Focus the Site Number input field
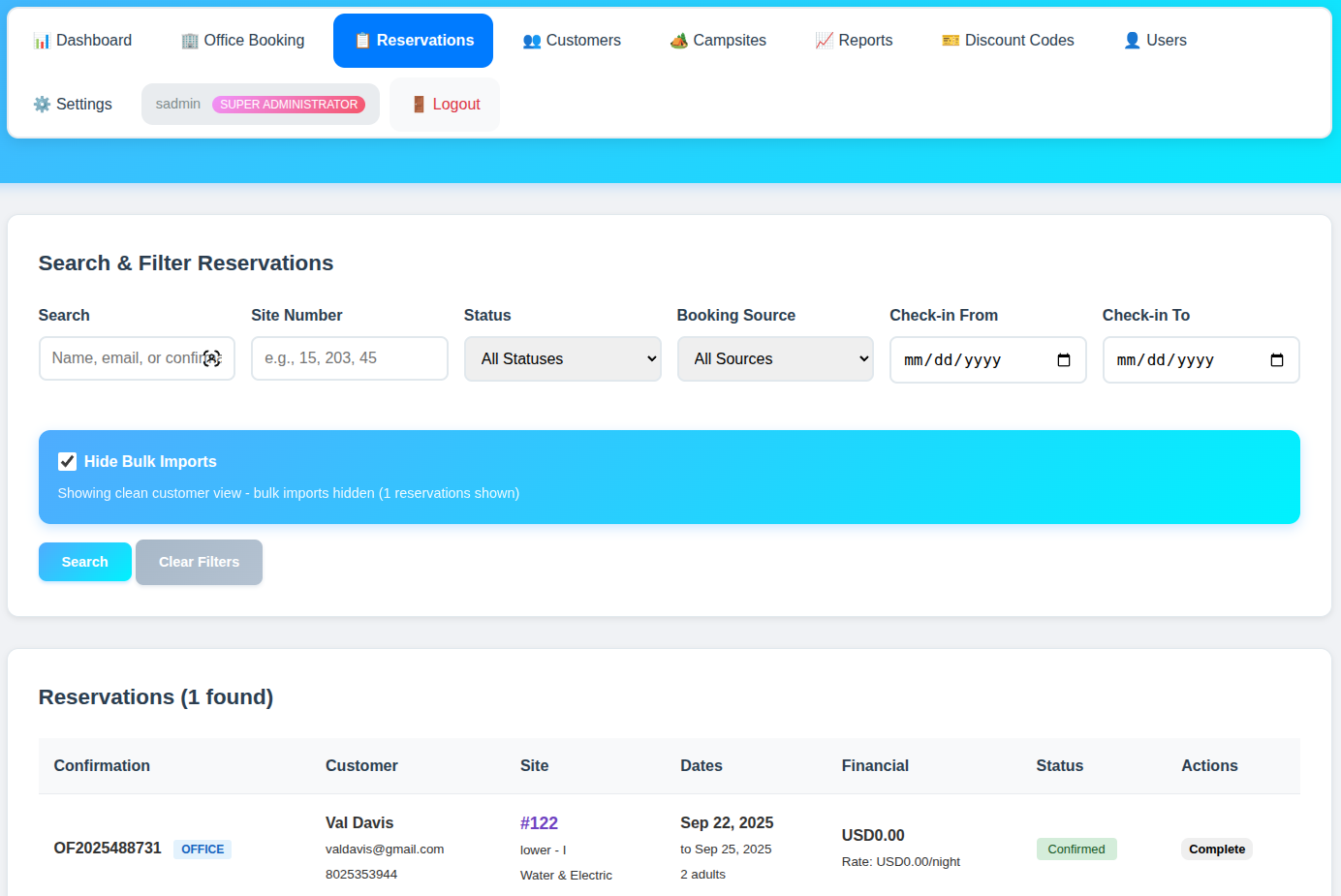The image size is (1341, 896). (350, 358)
